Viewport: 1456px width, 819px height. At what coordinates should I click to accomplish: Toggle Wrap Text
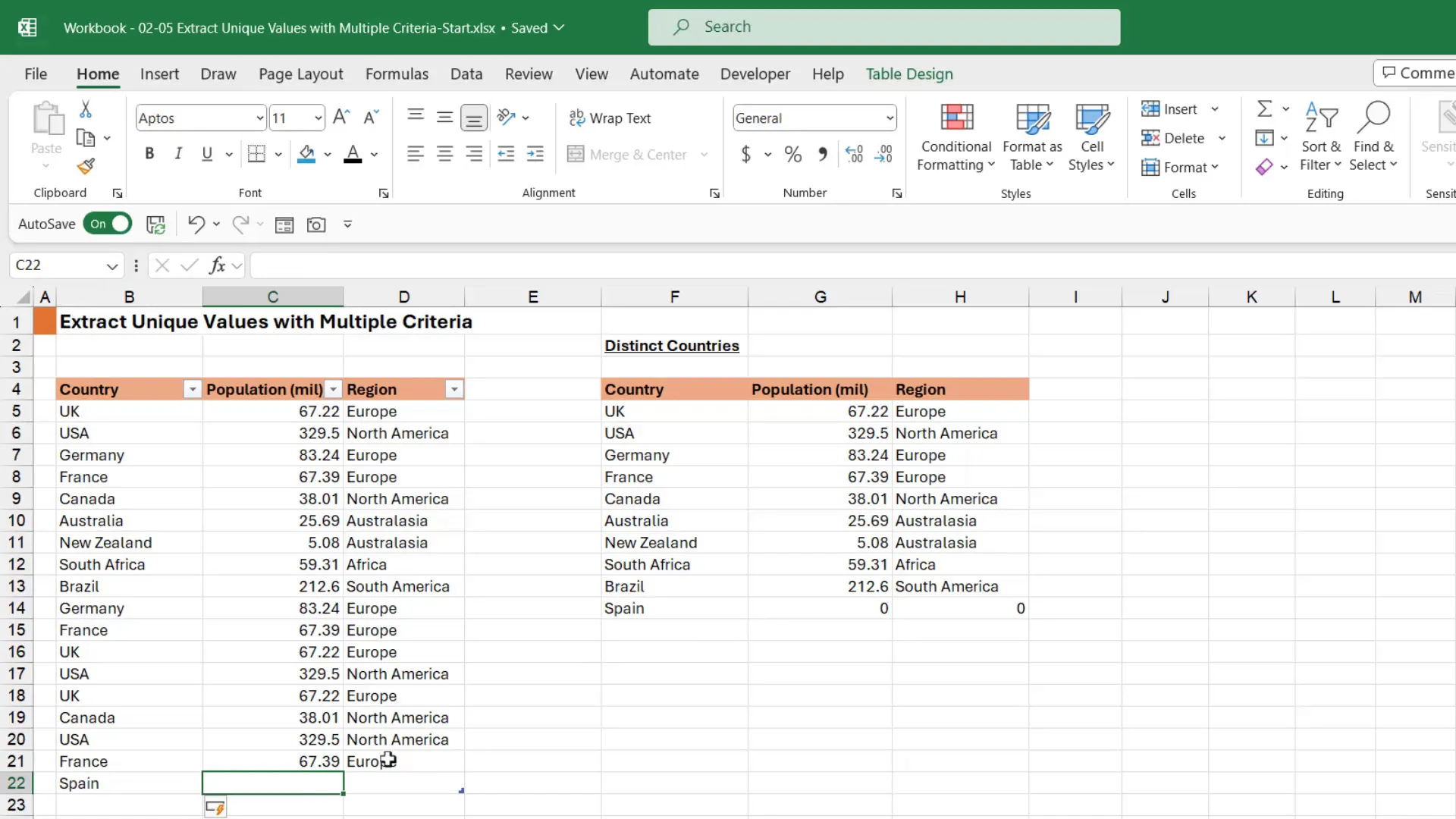[x=610, y=118]
